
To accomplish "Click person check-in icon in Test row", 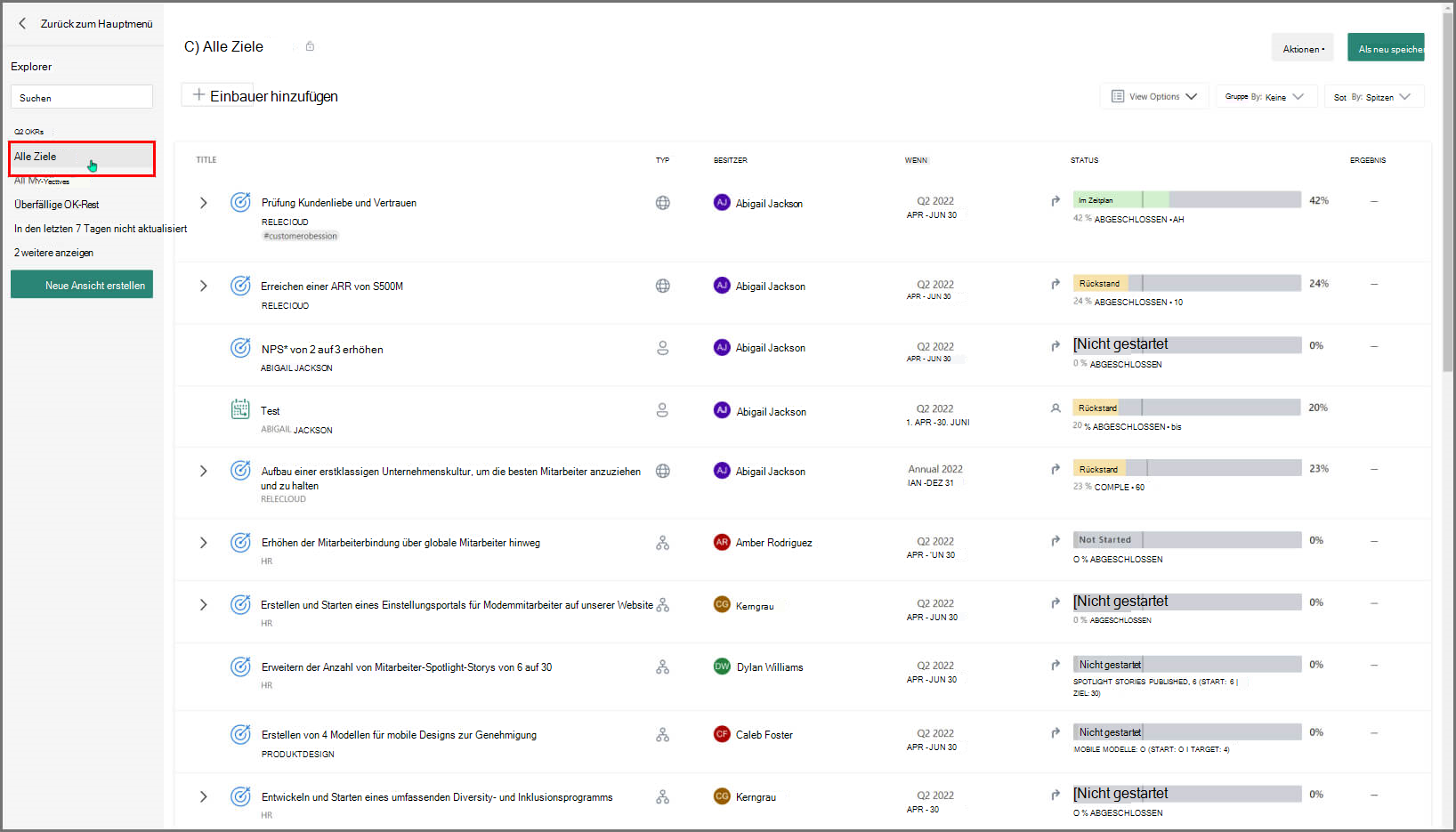I will click(1056, 408).
